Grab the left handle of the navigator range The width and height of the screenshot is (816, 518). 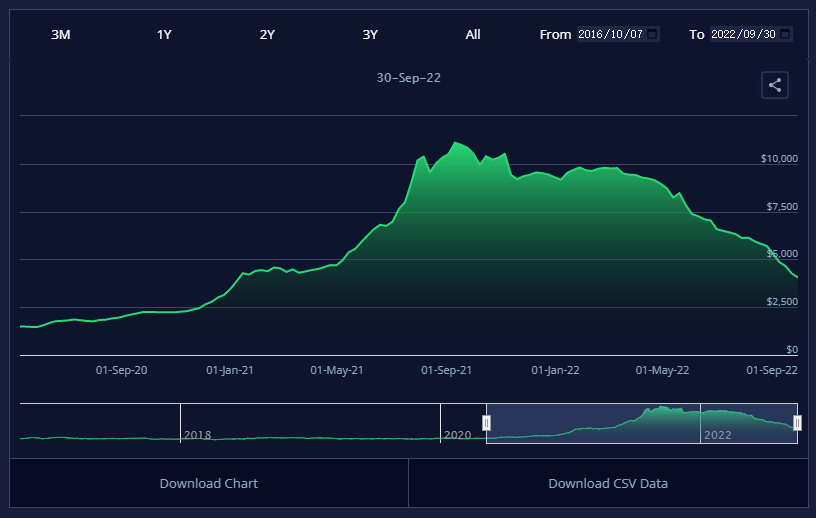(487, 423)
